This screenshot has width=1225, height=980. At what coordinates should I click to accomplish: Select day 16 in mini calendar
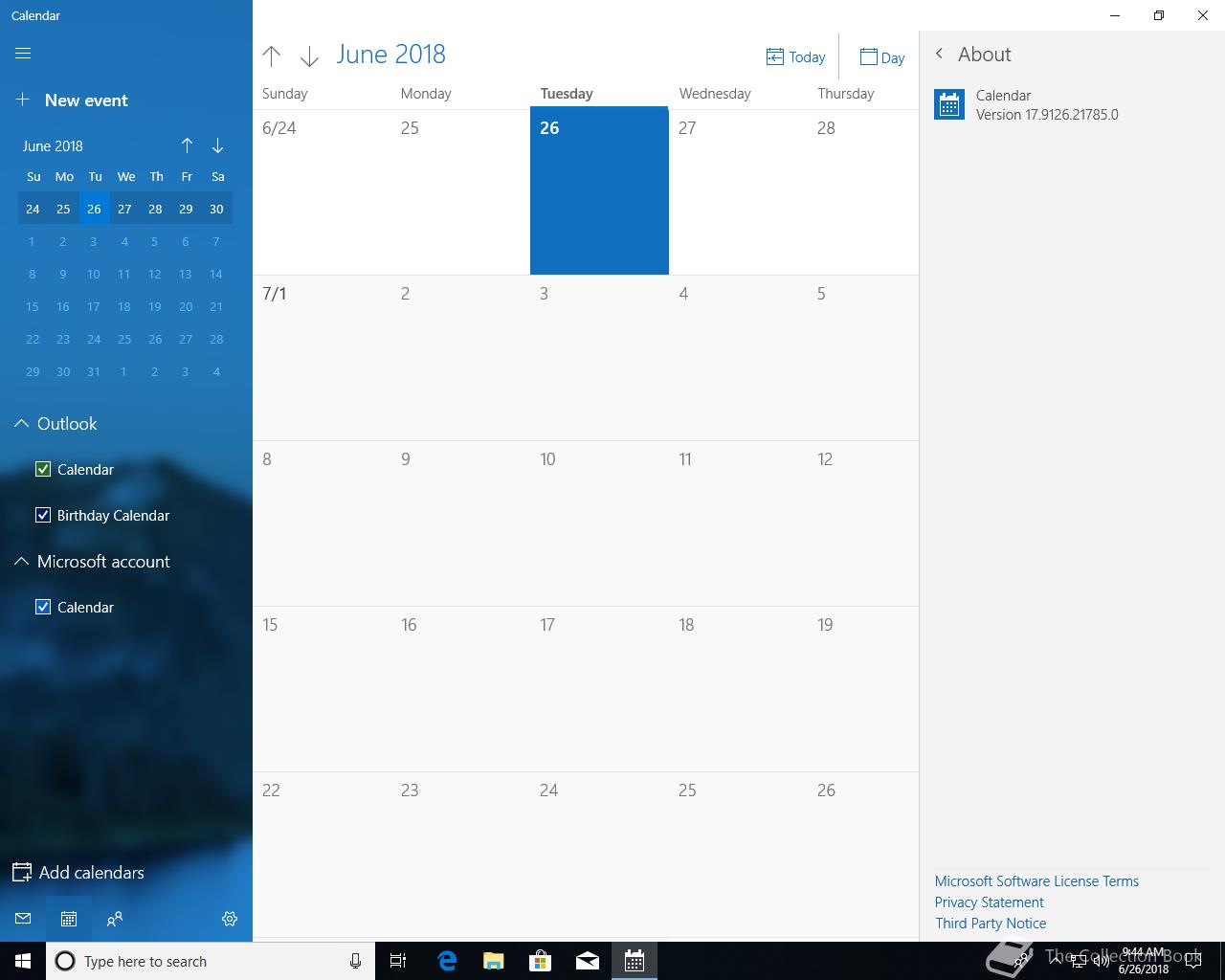click(63, 306)
